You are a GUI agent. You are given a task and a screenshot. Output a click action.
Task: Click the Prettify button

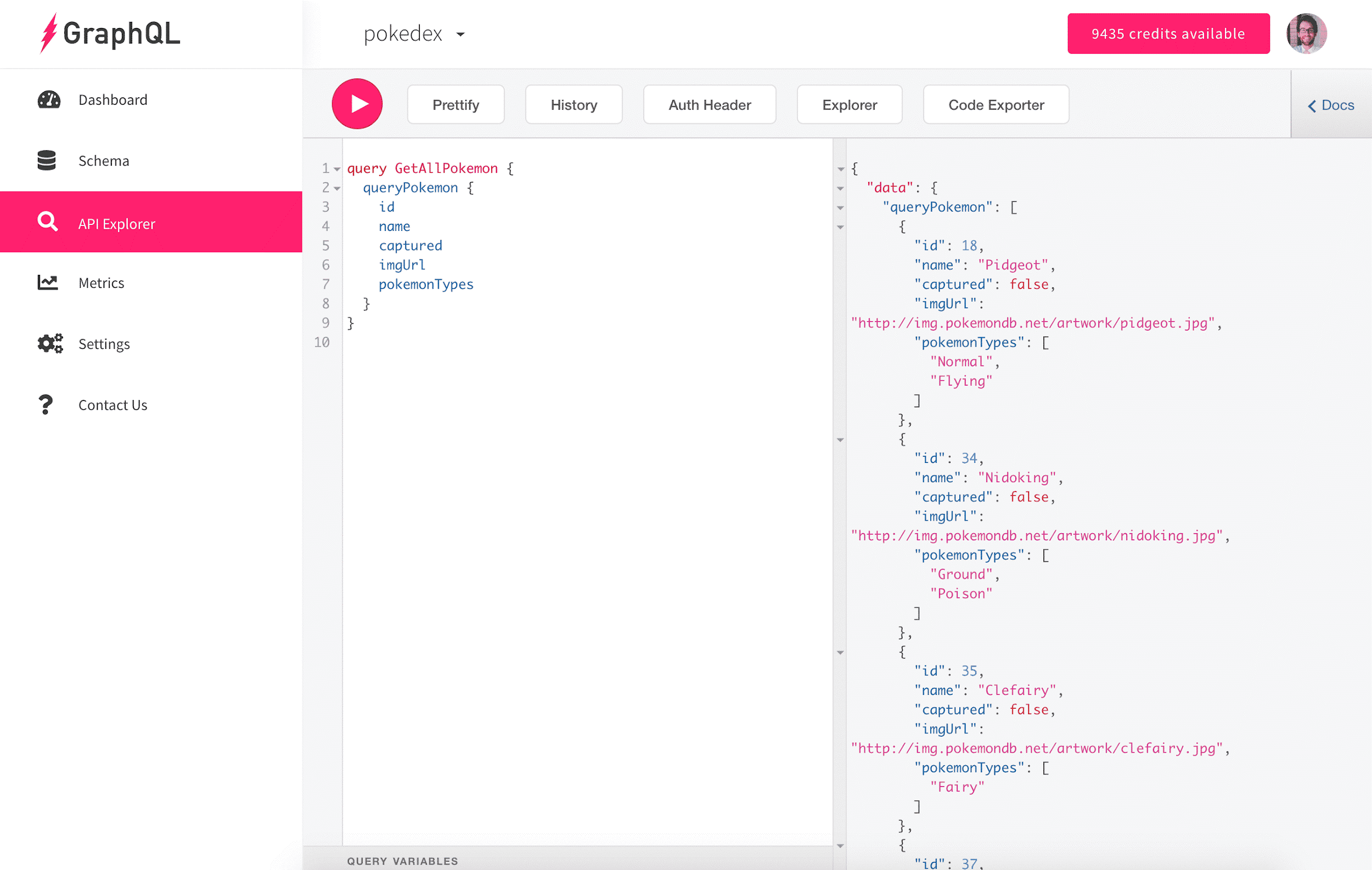click(x=456, y=105)
